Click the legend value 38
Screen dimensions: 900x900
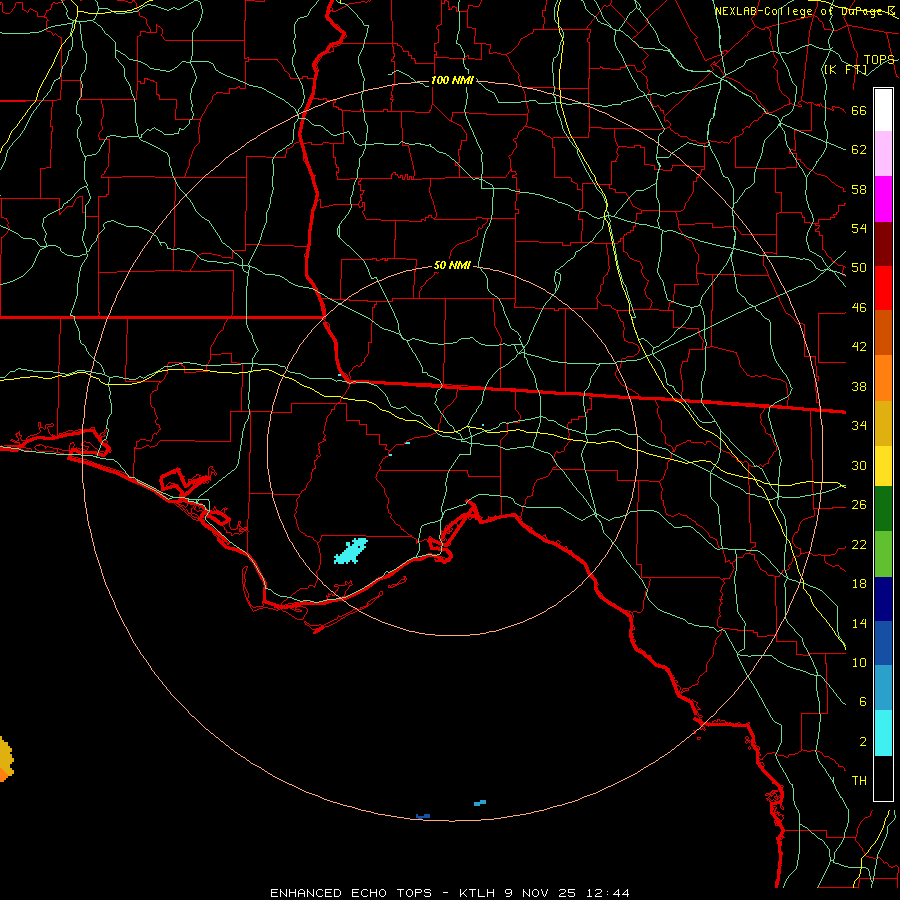(x=859, y=386)
